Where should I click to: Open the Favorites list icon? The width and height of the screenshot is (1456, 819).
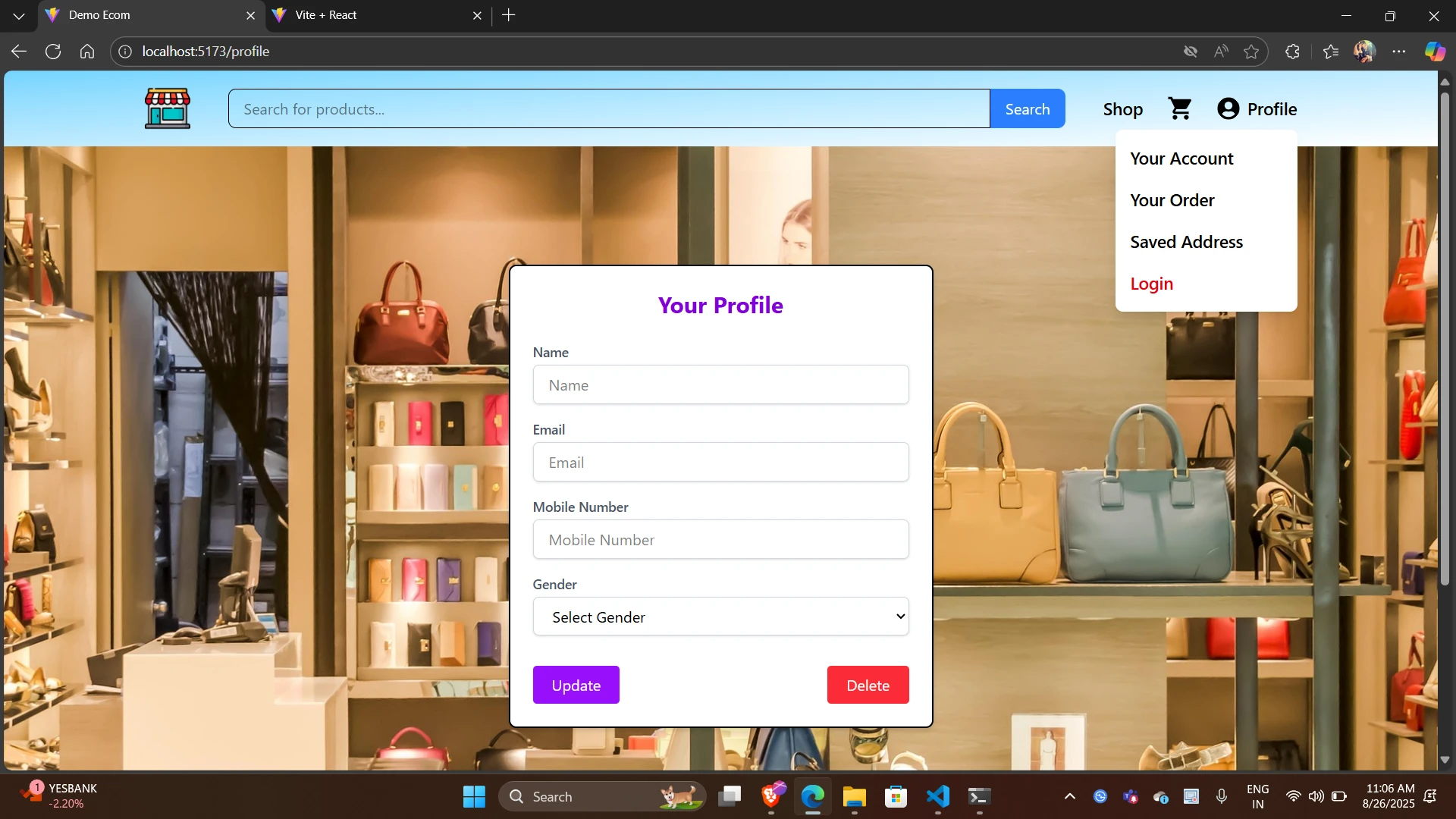[1331, 52]
